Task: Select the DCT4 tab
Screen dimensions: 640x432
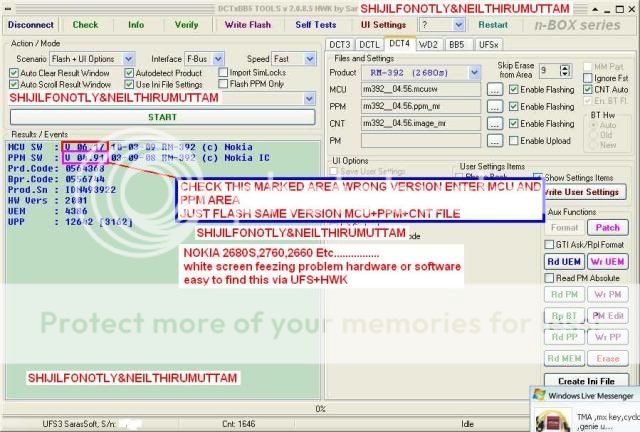Action: (399, 43)
